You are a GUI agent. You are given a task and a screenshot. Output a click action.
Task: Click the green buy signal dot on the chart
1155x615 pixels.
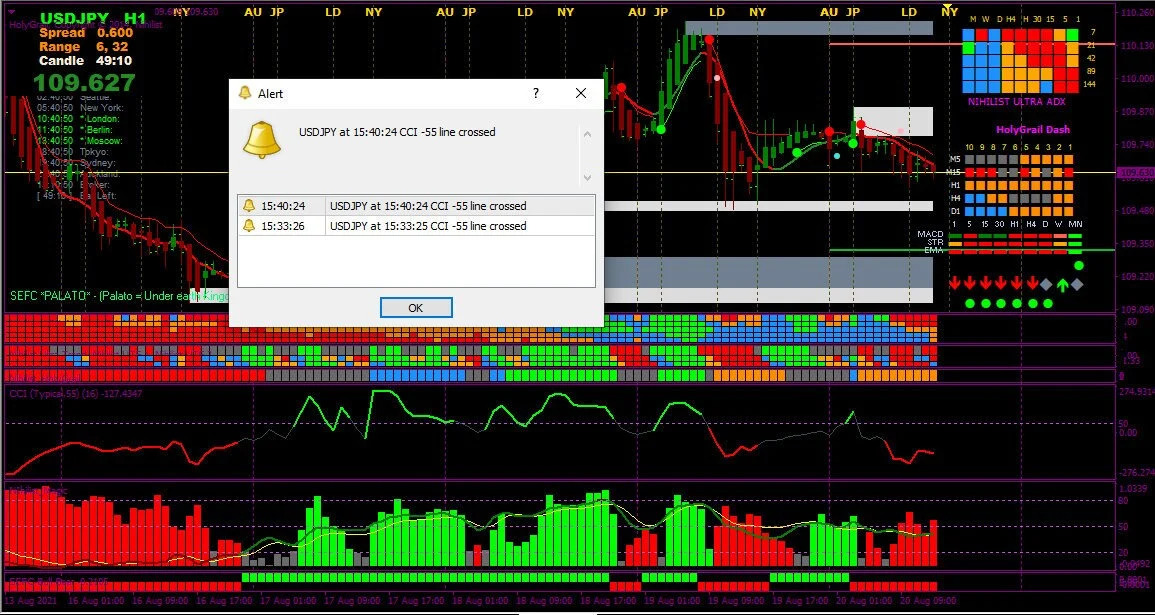[660, 130]
